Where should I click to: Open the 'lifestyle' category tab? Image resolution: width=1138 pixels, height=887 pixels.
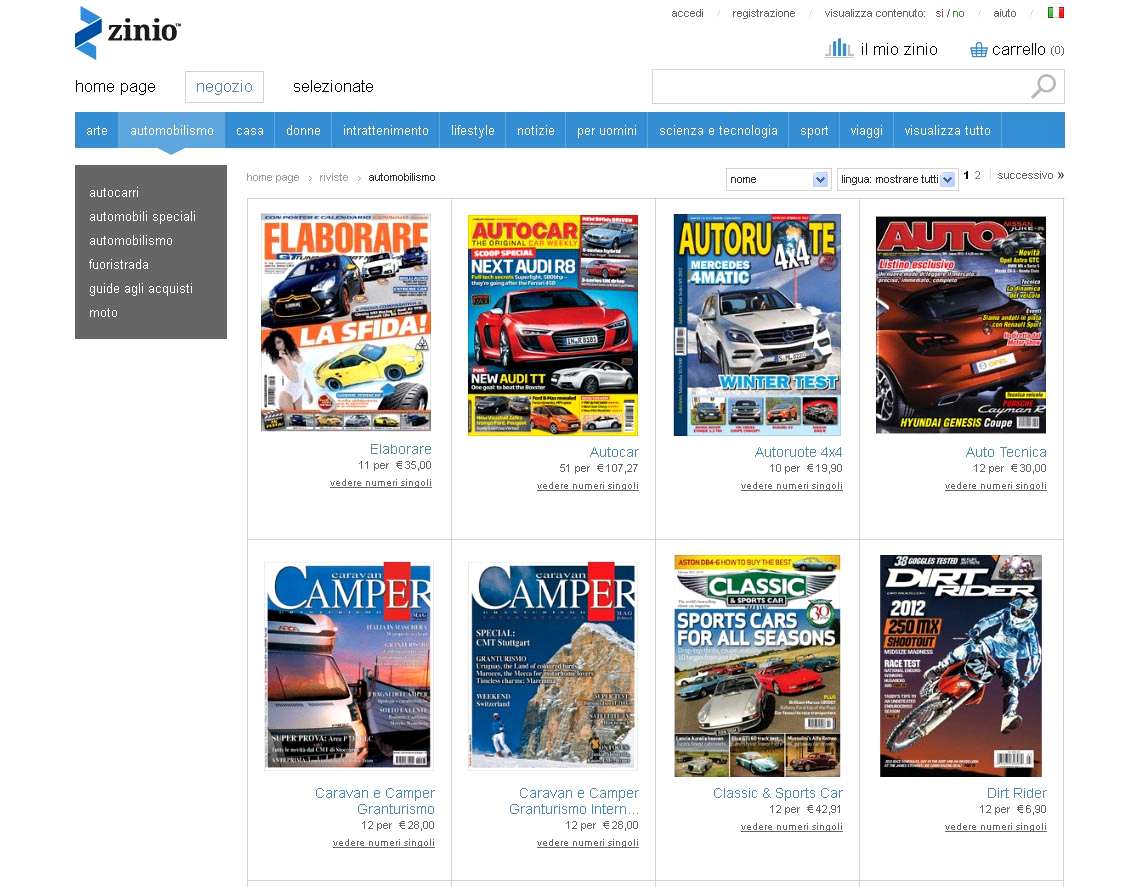point(472,131)
